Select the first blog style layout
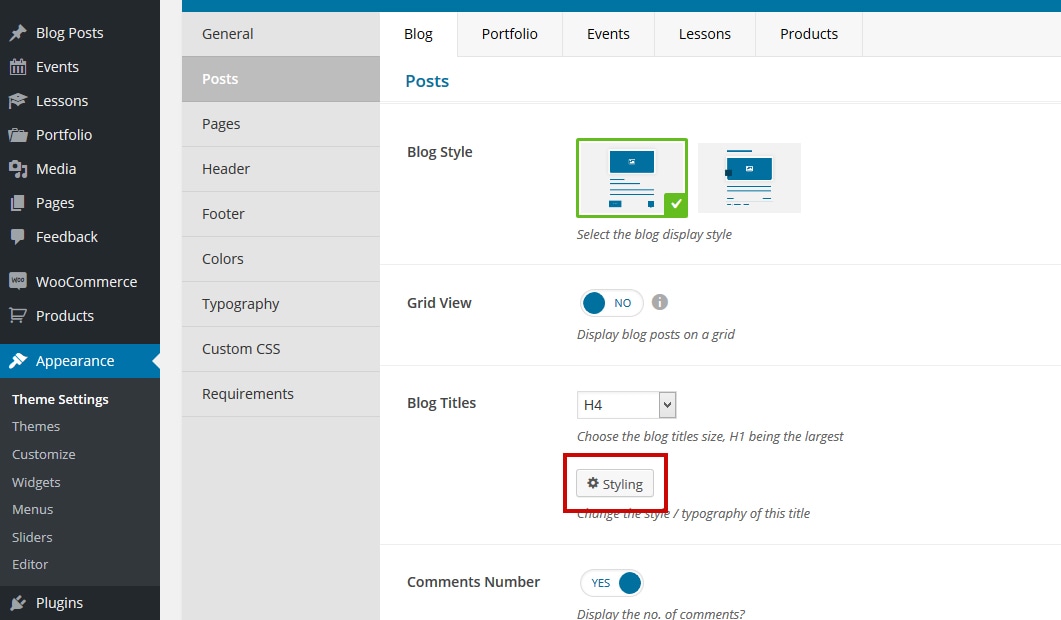 (632, 178)
